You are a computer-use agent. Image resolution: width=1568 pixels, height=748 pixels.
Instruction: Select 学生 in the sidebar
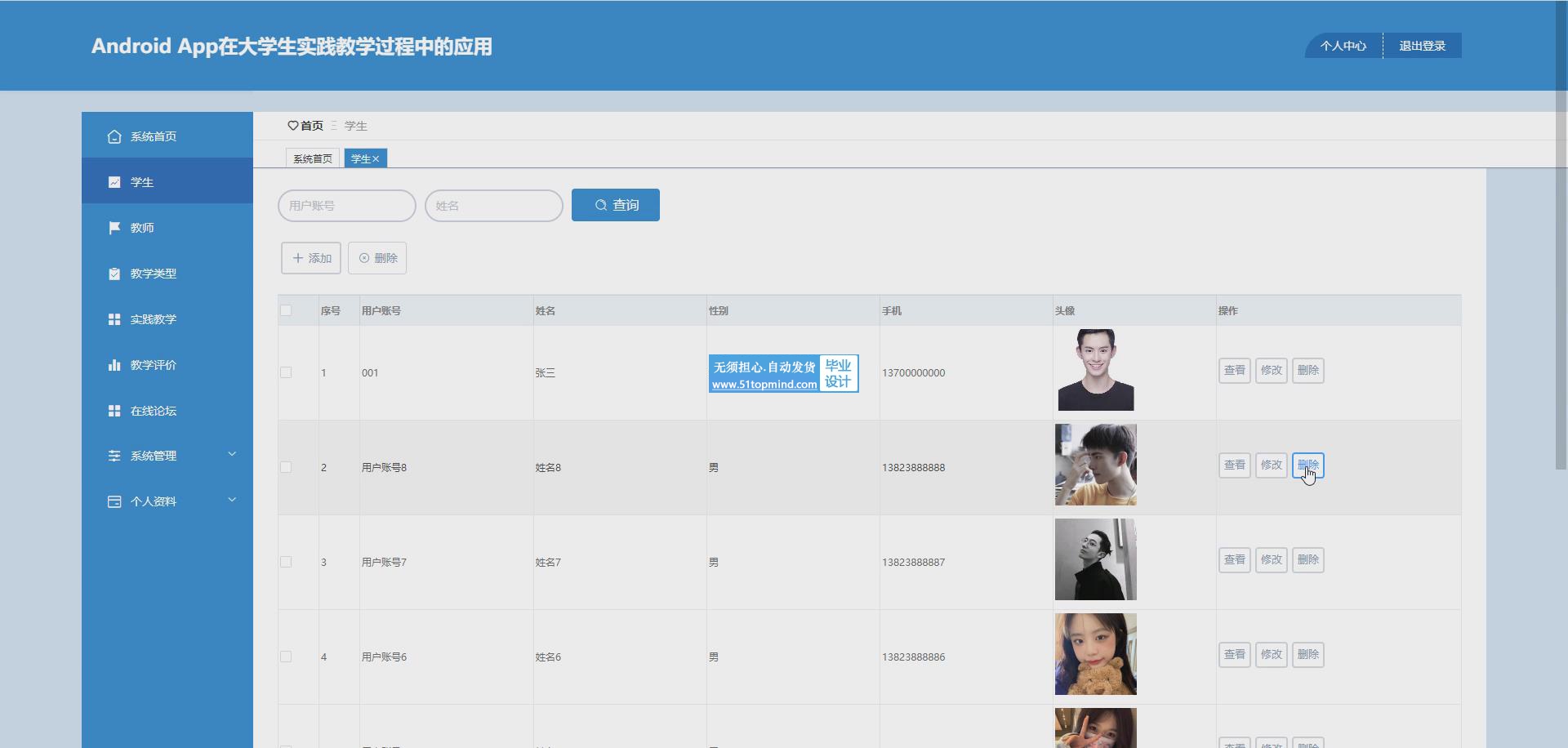tap(167, 182)
